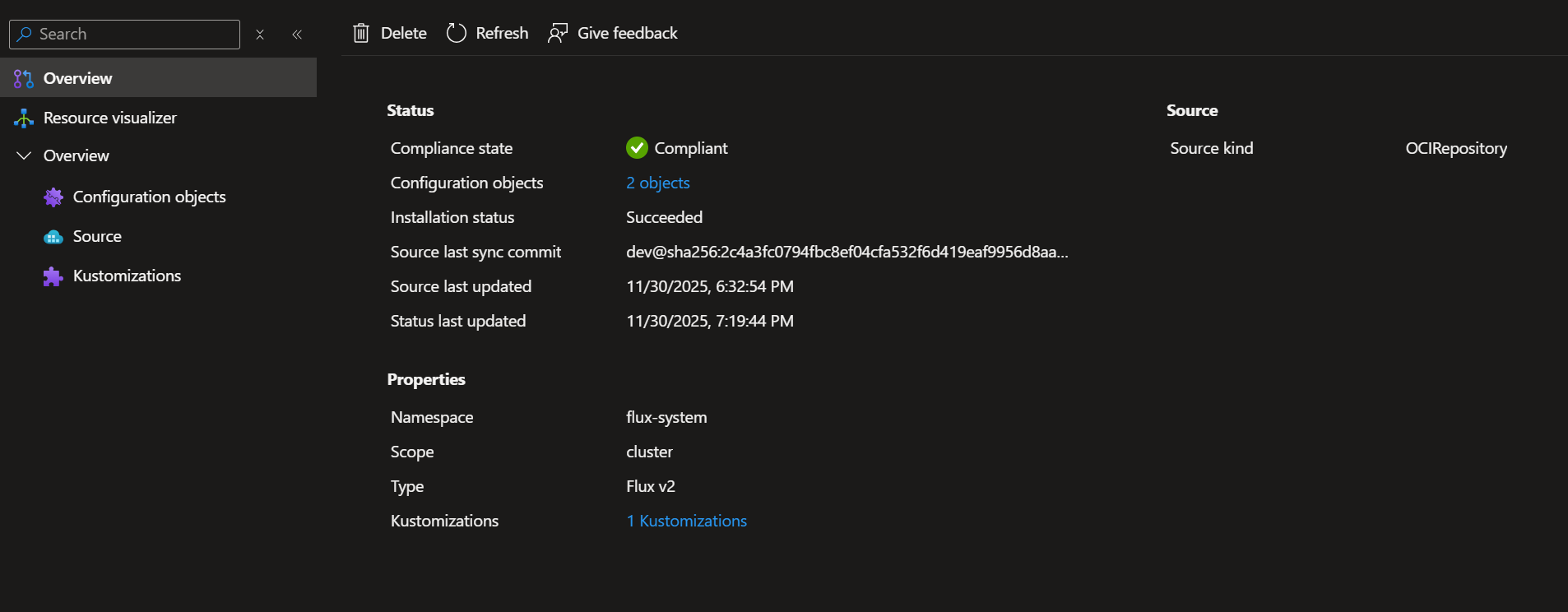
Task: Click the Give feedback person icon
Action: pyautogui.click(x=558, y=33)
